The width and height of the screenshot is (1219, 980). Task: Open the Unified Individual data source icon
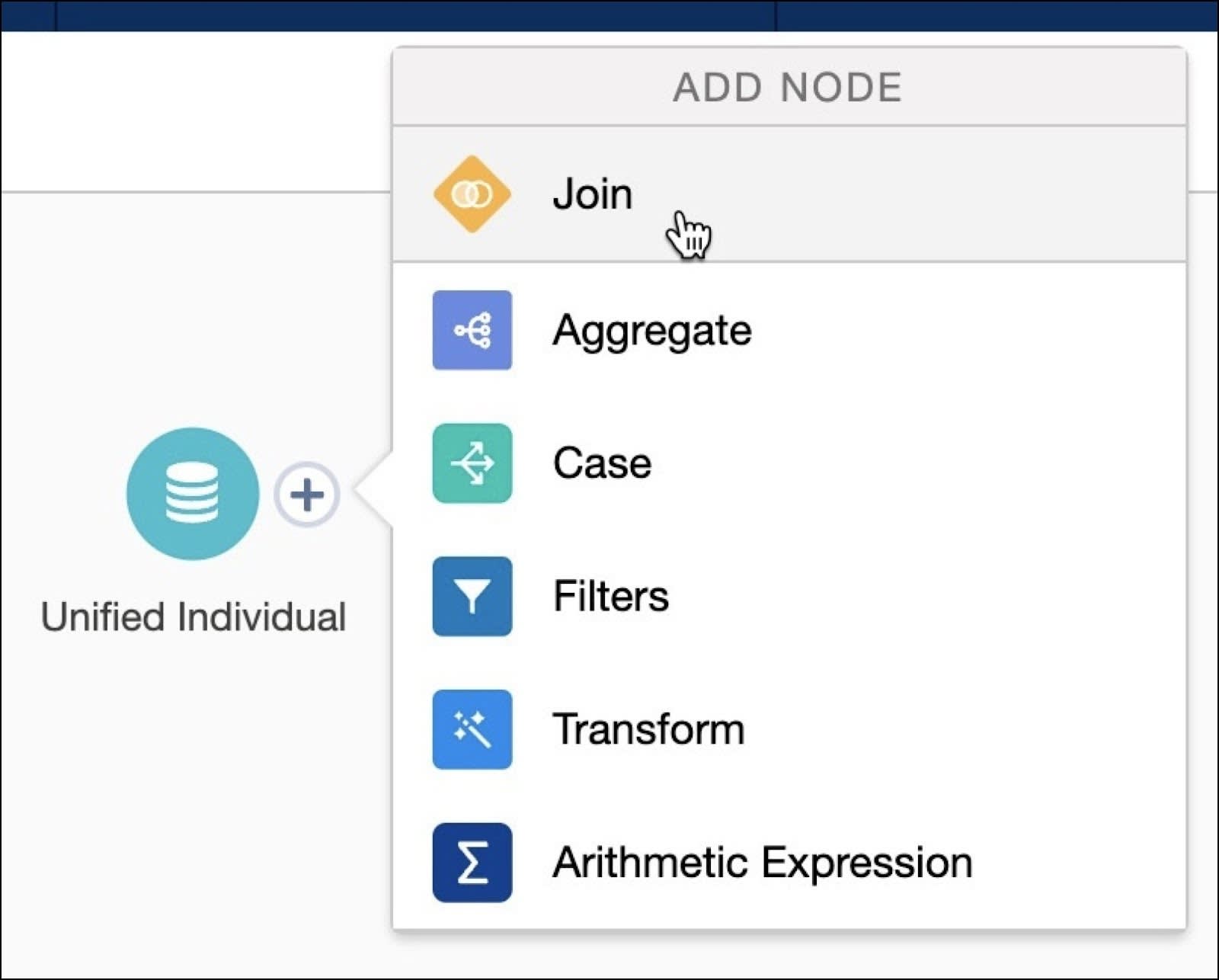[192, 494]
